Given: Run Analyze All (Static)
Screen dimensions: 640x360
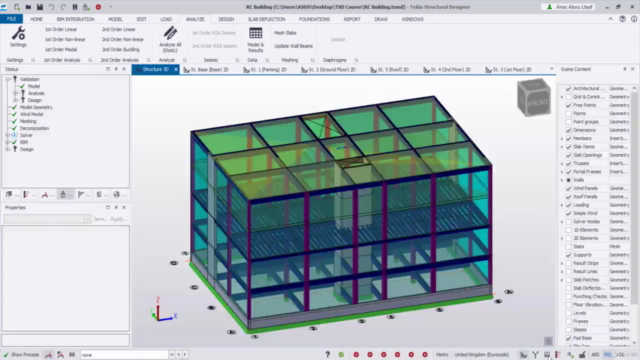Looking at the screenshot, I should 170,39.
